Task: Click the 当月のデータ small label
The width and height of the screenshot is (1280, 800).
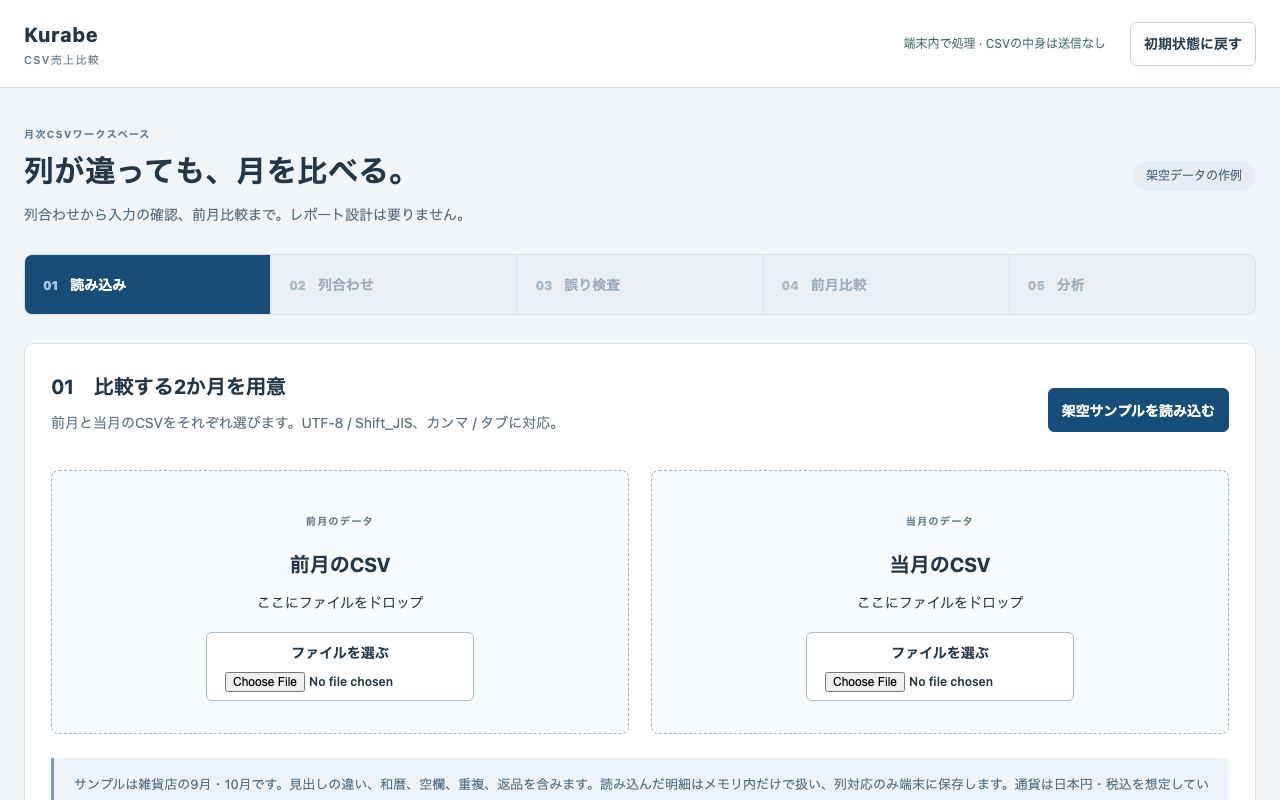Action: [x=940, y=521]
